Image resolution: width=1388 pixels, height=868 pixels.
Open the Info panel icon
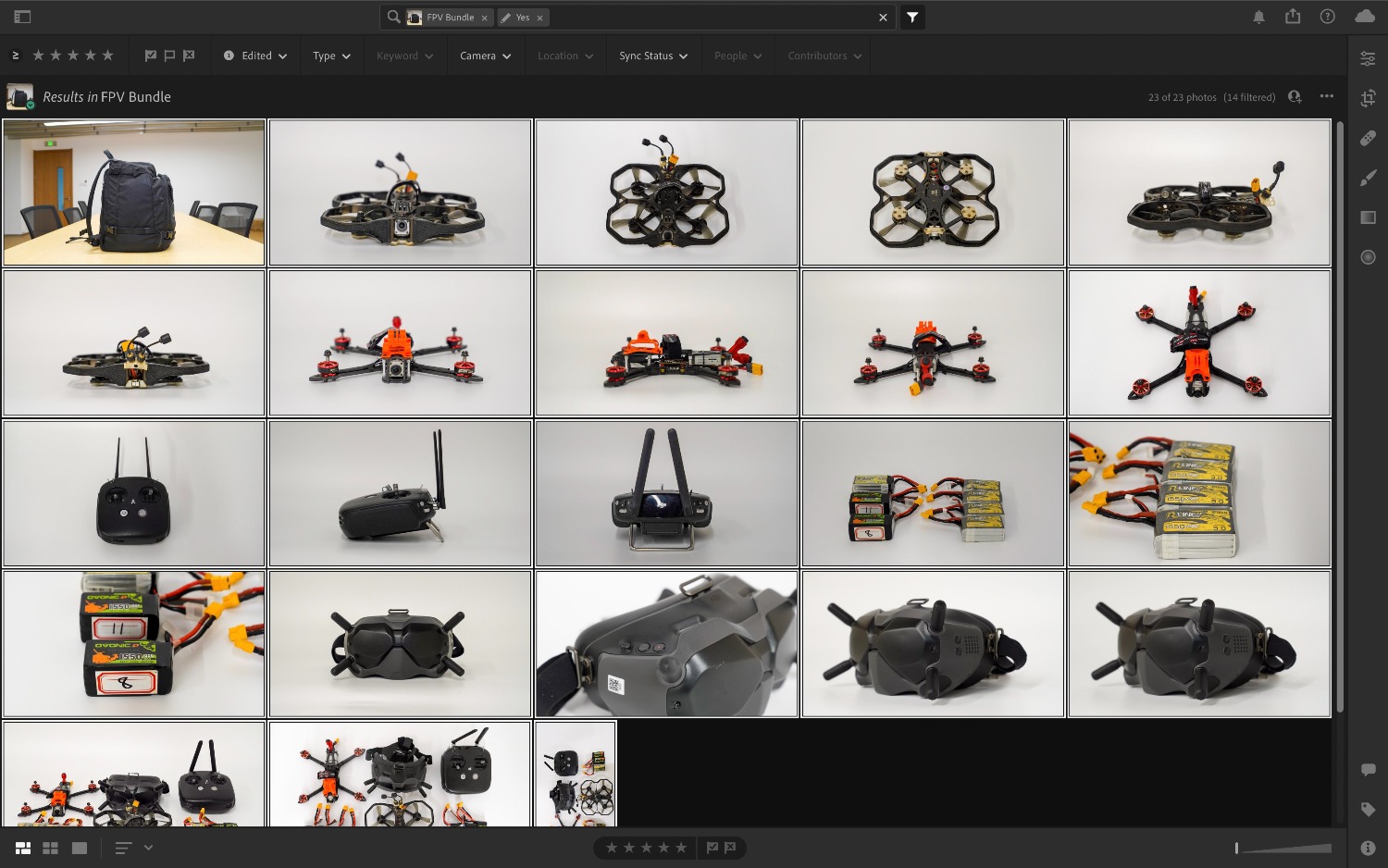(1368, 848)
